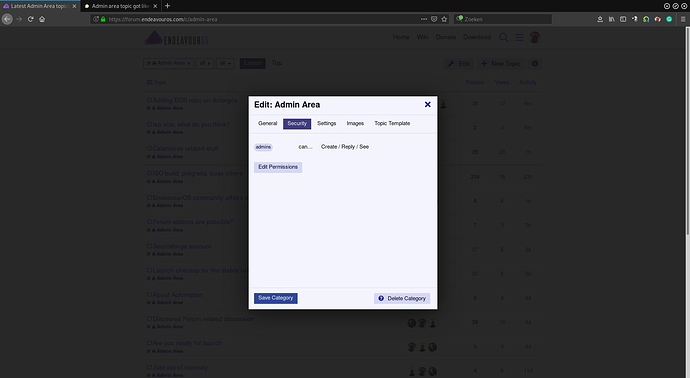Image resolution: width=690 pixels, height=378 pixels.
Task: Toggle the sidebar view icon
Action: [x=623, y=19]
